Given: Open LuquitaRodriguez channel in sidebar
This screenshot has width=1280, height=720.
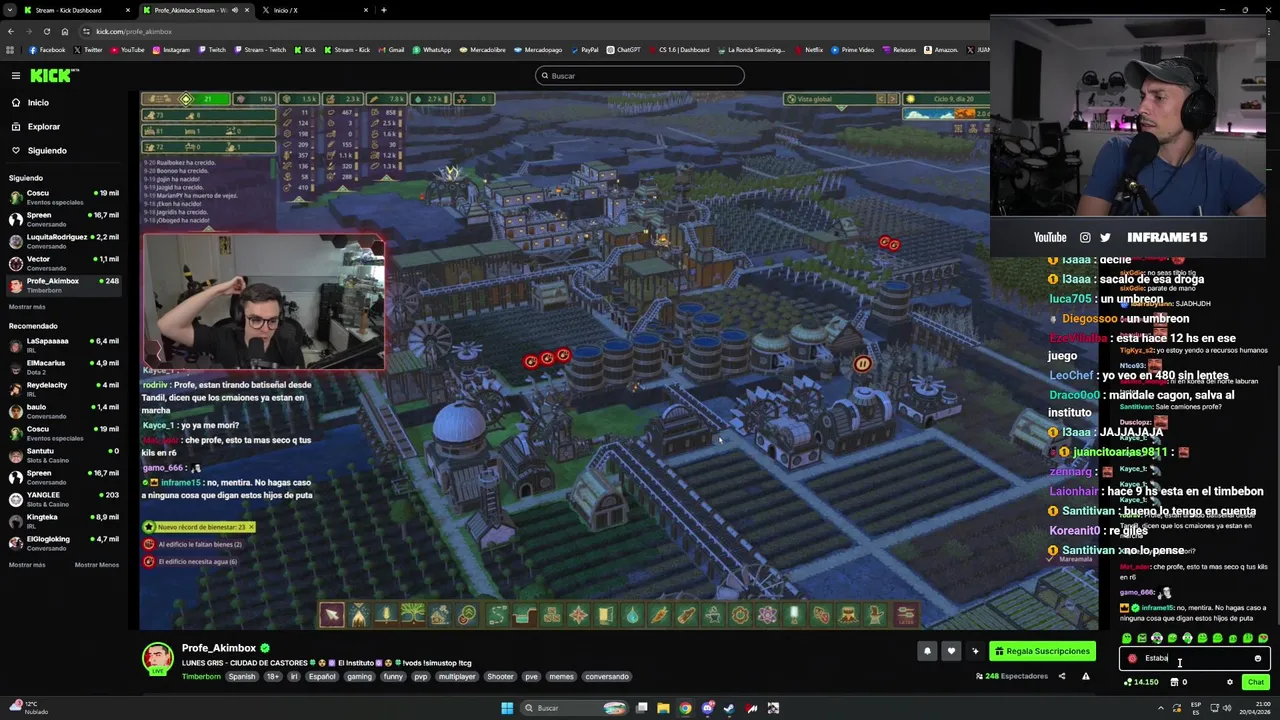Looking at the screenshot, I should tap(64, 241).
